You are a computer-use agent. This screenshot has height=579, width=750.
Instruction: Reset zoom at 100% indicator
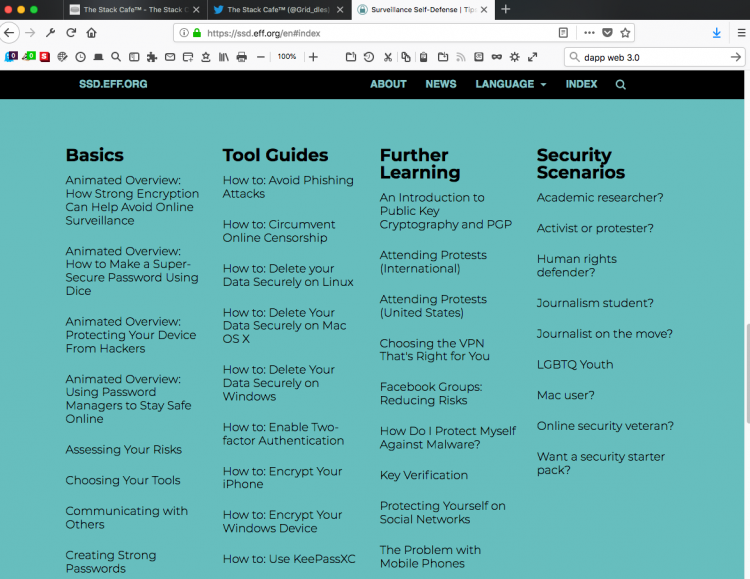pos(287,57)
